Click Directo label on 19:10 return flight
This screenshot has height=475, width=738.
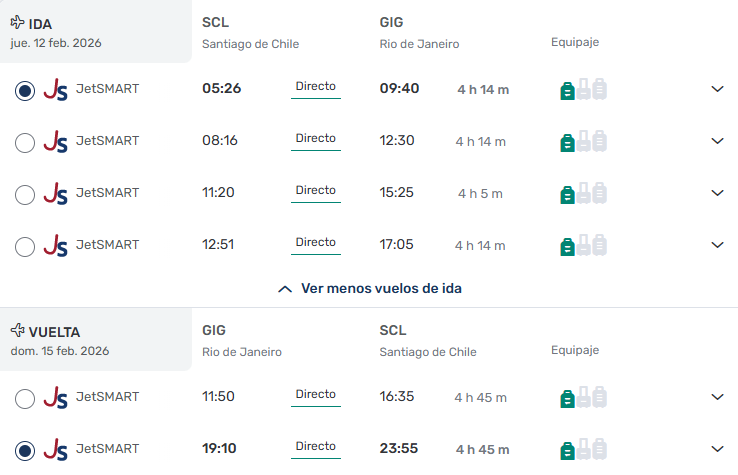click(316, 446)
